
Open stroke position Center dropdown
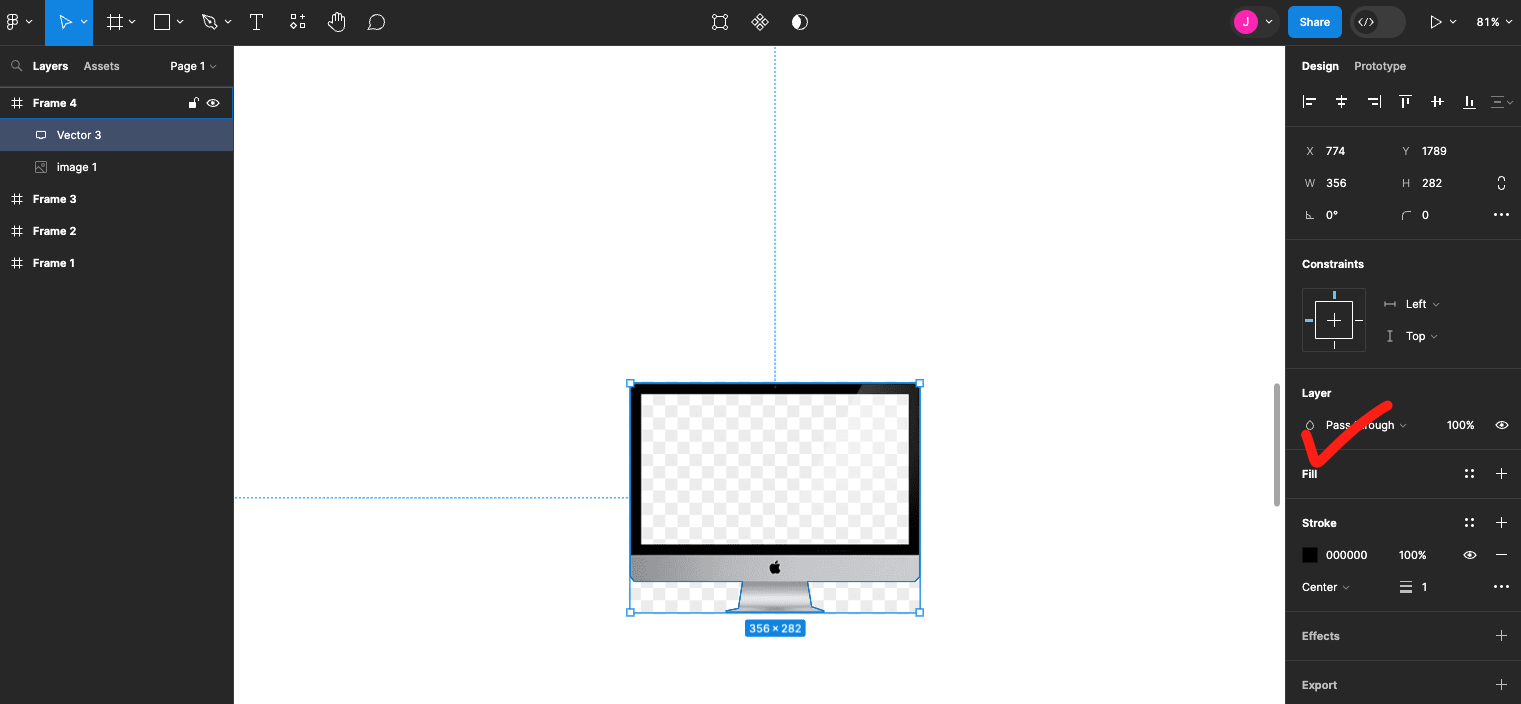coord(1326,587)
